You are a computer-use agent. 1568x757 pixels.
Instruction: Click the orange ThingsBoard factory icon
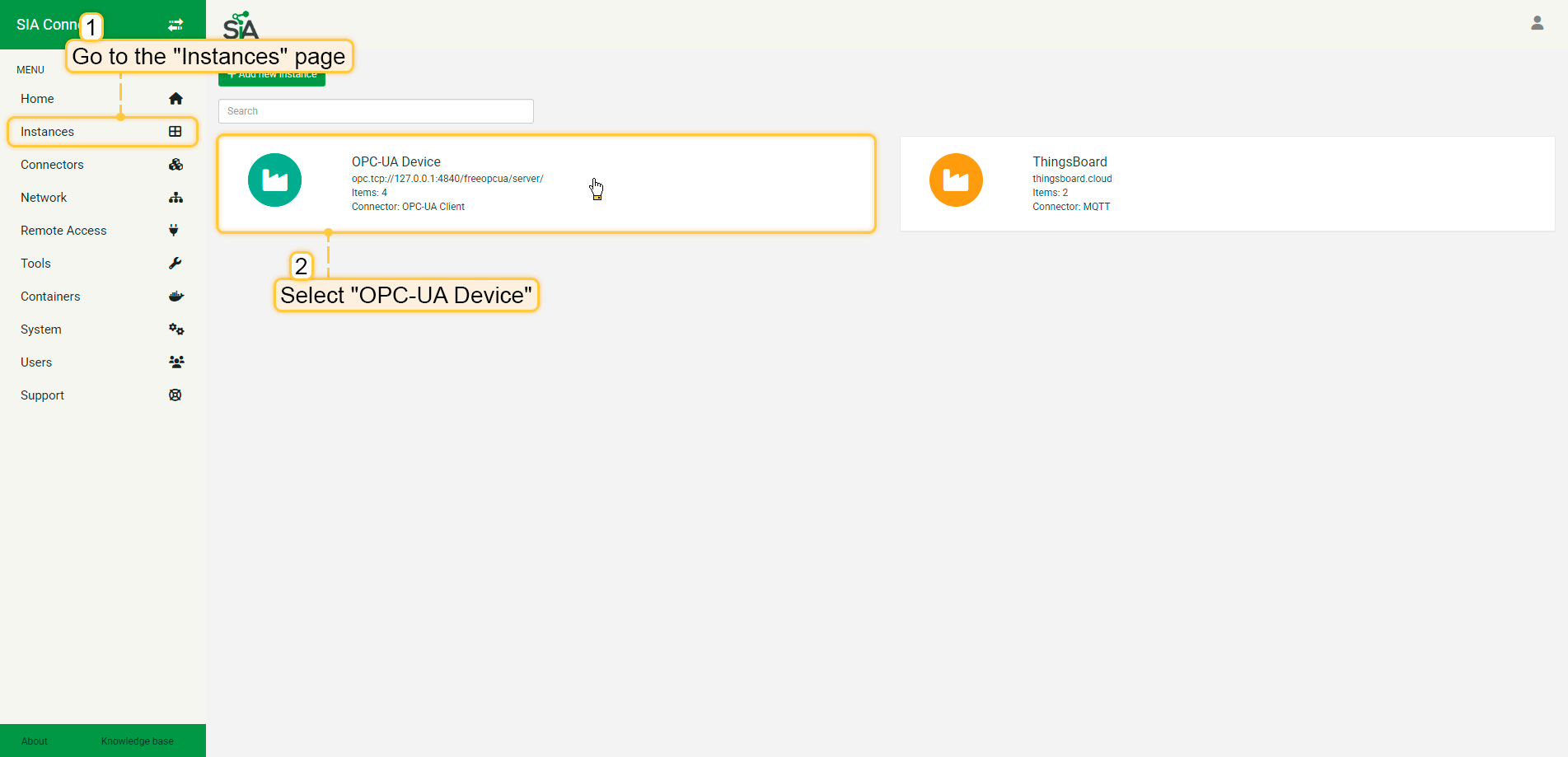click(956, 180)
